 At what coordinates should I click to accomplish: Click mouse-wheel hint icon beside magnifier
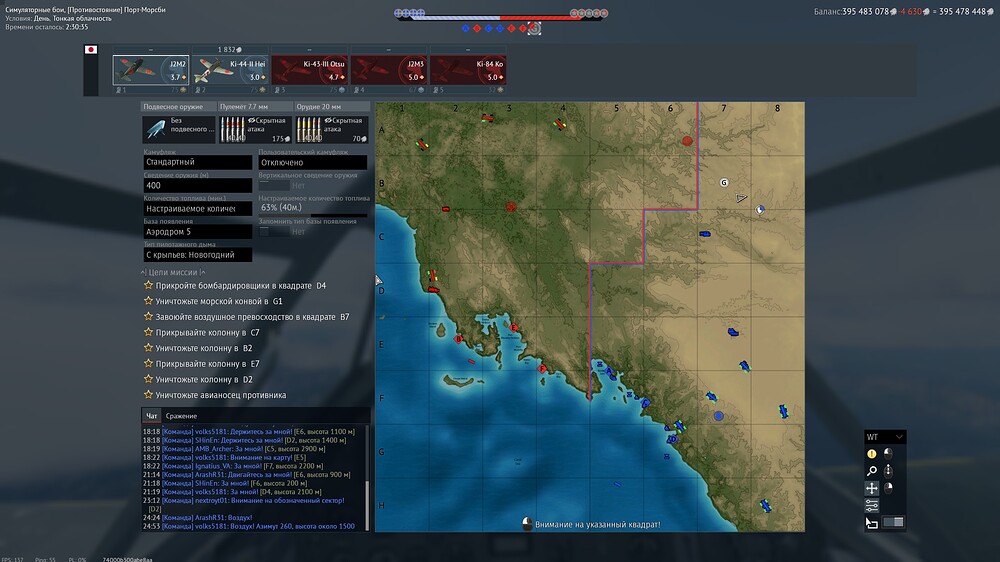[x=888, y=471]
